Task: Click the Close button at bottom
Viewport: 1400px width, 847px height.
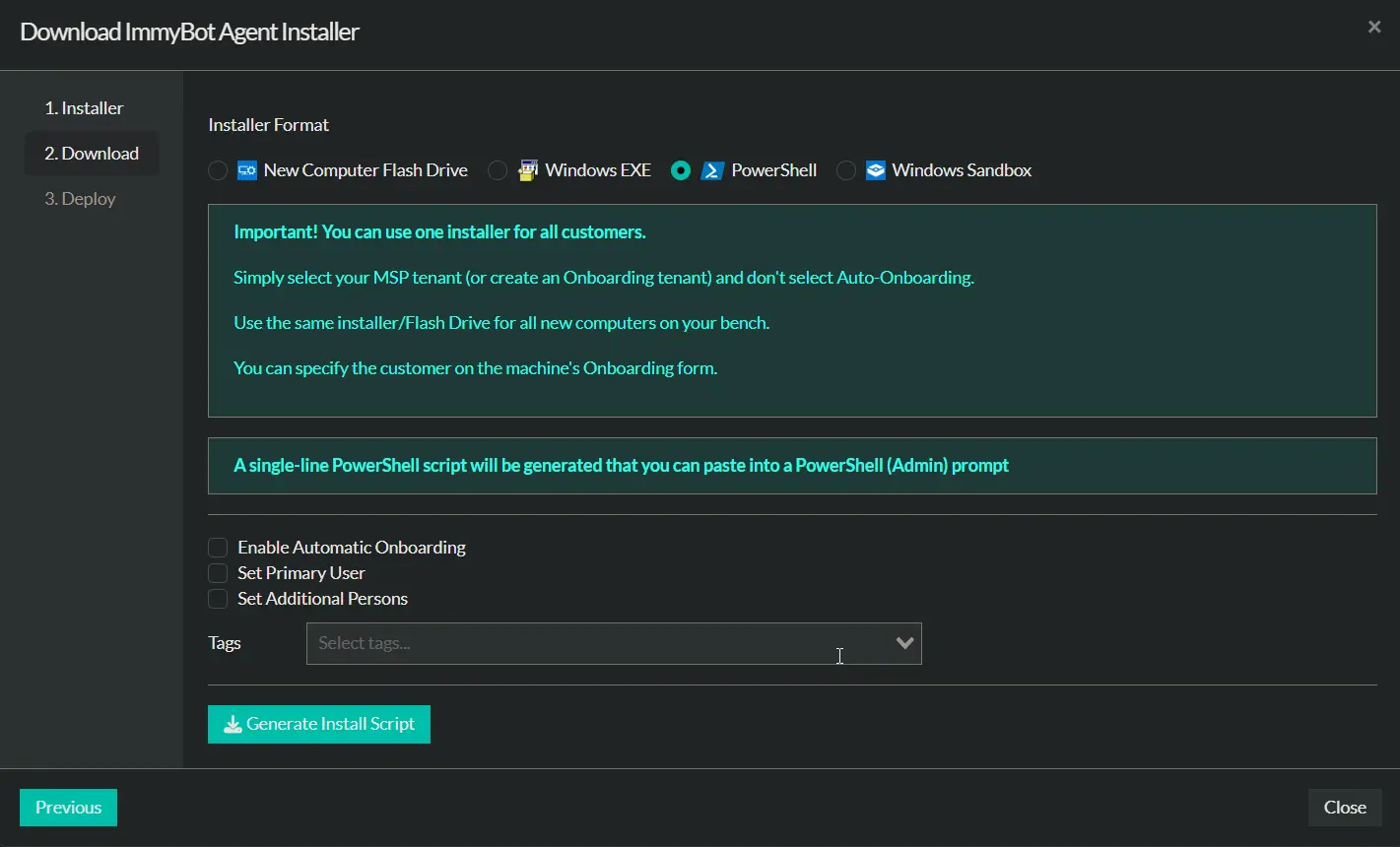Action: [x=1345, y=808]
